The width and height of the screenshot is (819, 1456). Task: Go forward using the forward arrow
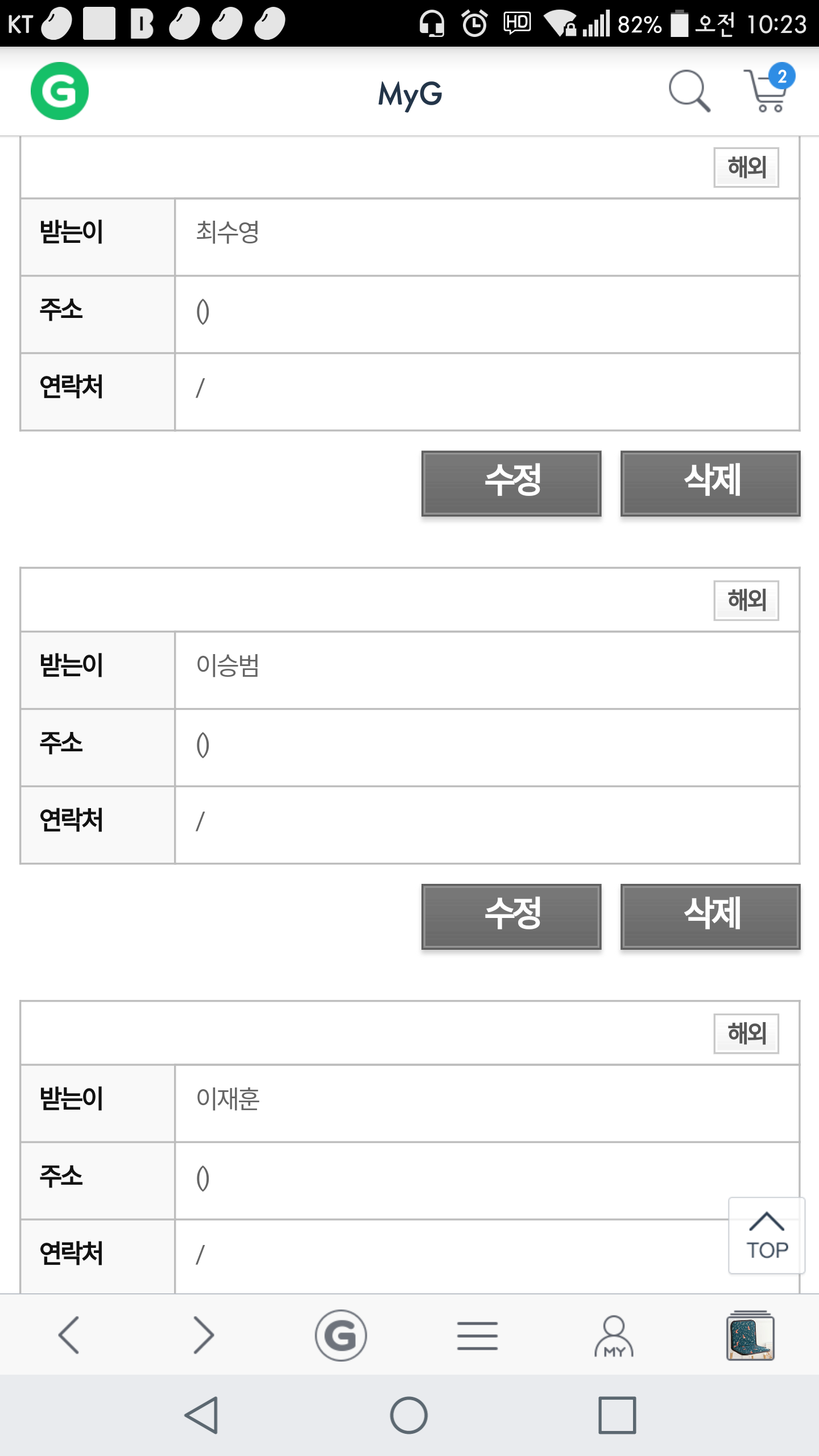pos(204,1335)
